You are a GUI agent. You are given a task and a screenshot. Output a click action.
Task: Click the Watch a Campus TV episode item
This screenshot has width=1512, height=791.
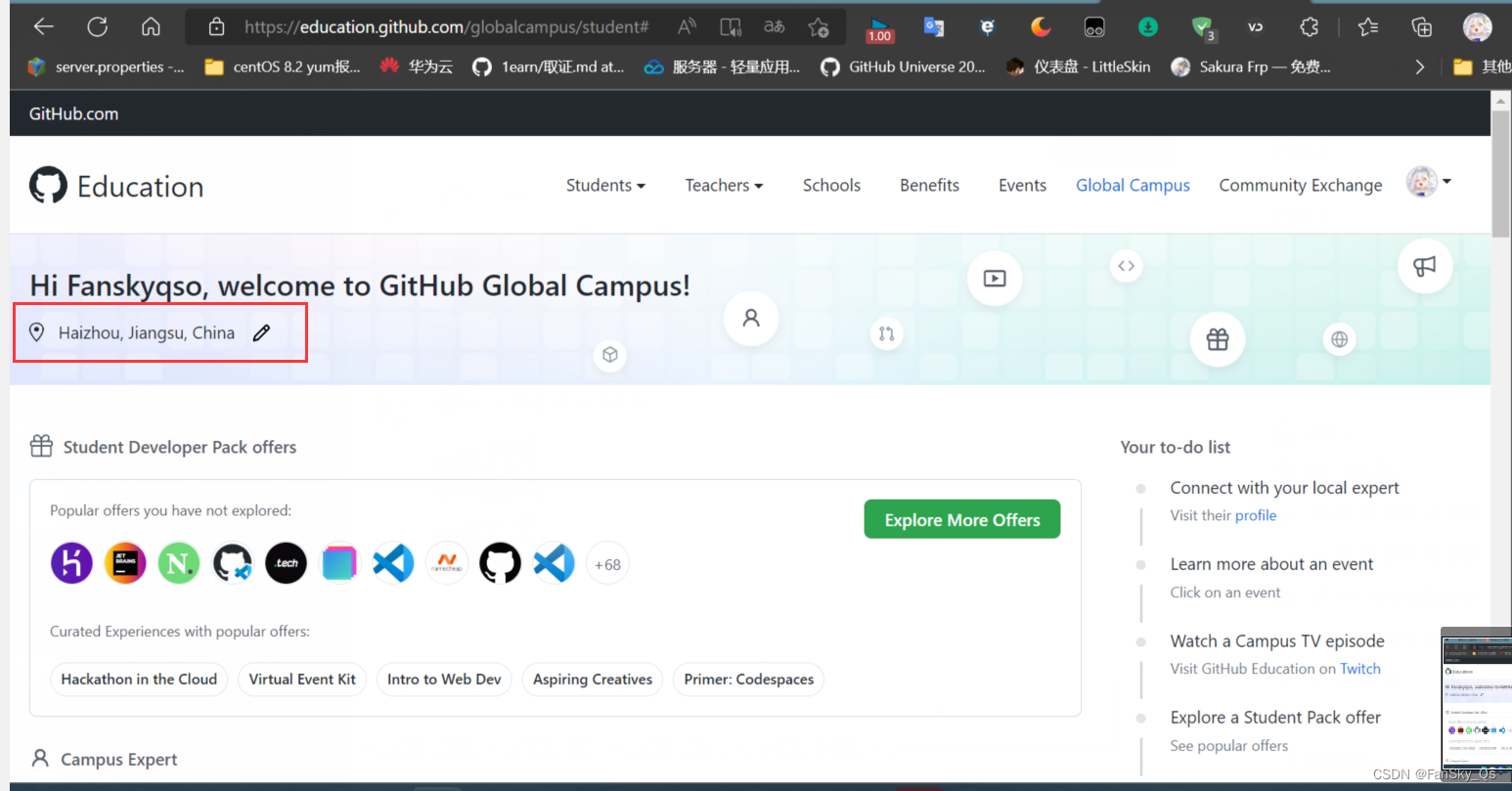tap(1277, 641)
